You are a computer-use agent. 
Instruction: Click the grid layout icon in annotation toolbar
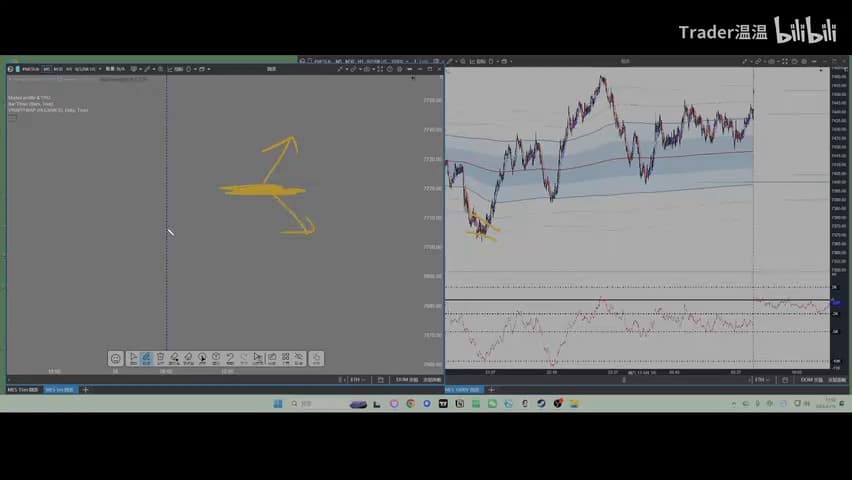(x=285, y=358)
